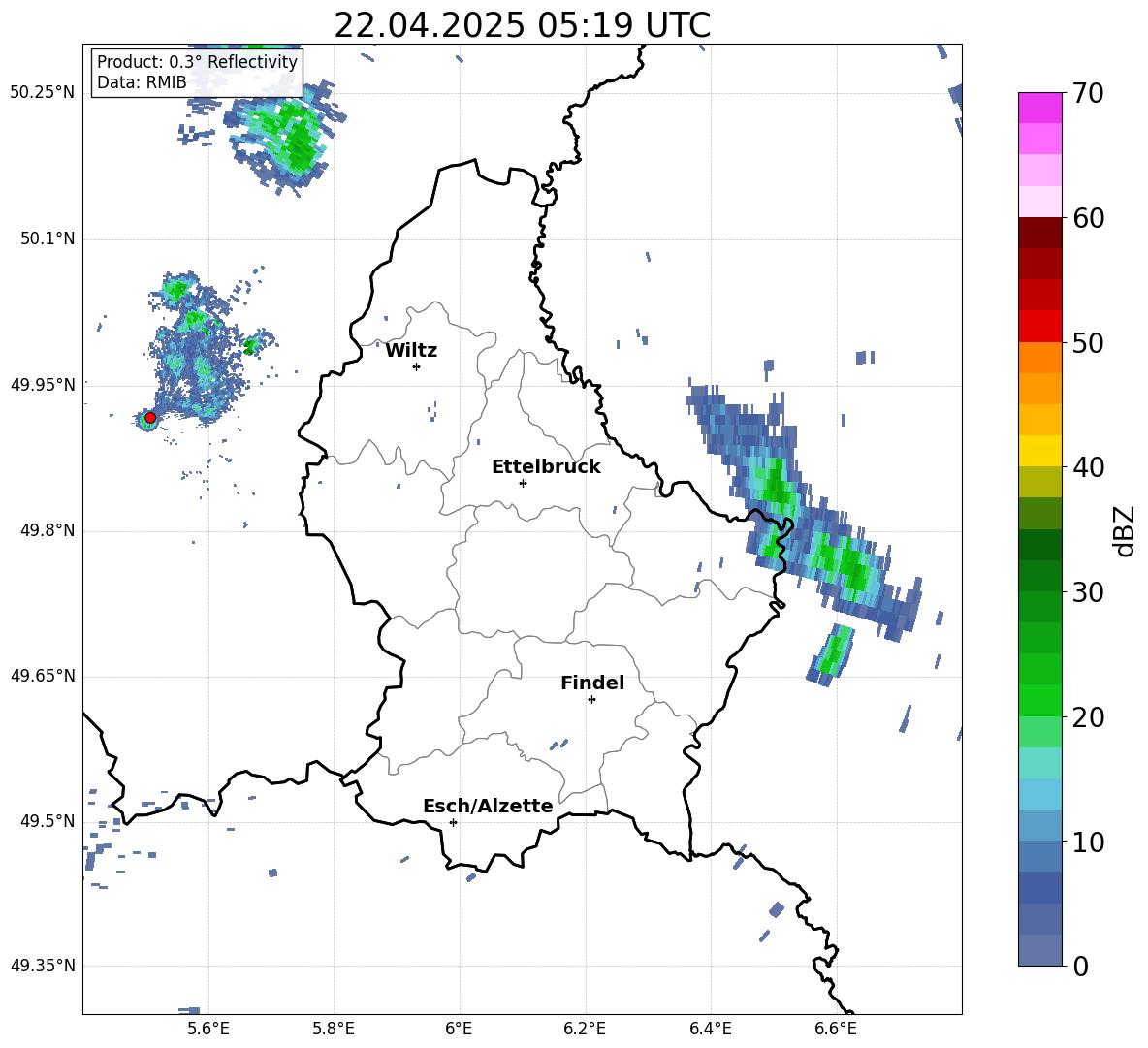The width and height of the screenshot is (1148, 1048).
Task: Click the 6.6°E longitude tick label
Action: coord(836,1030)
